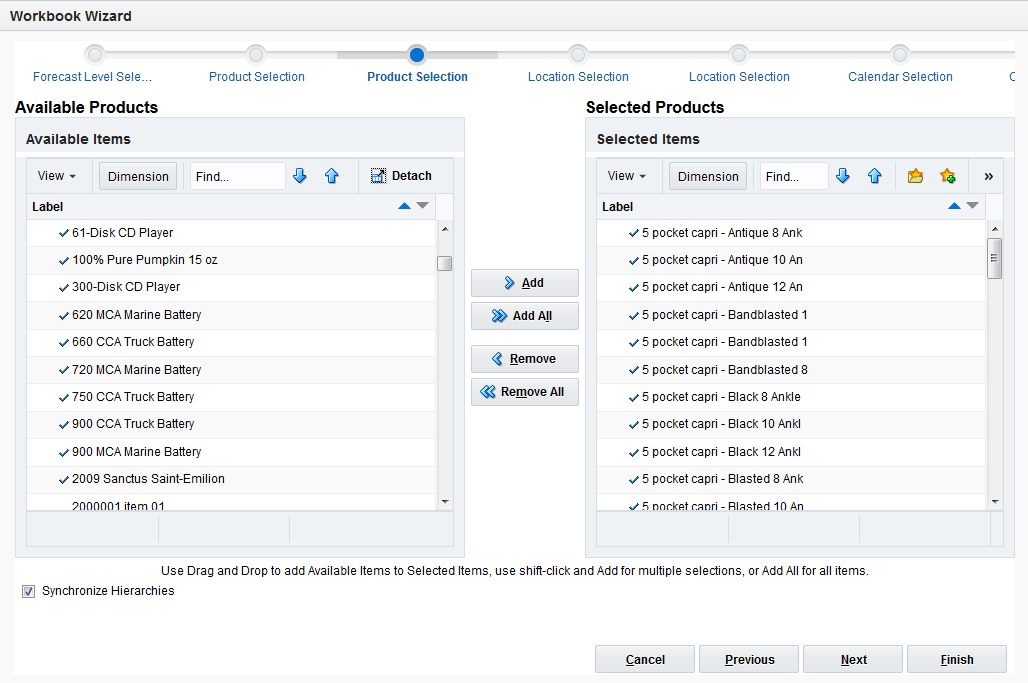This screenshot has height=683, width=1028.
Task: Select 900 CCA Truck Battery item
Action: point(231,424)
